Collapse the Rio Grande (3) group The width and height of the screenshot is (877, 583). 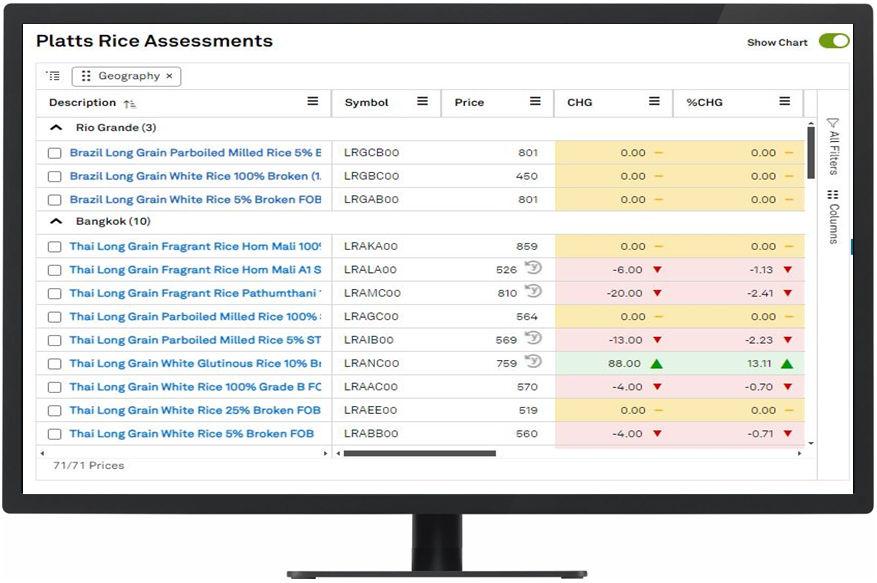pos(56,128)
